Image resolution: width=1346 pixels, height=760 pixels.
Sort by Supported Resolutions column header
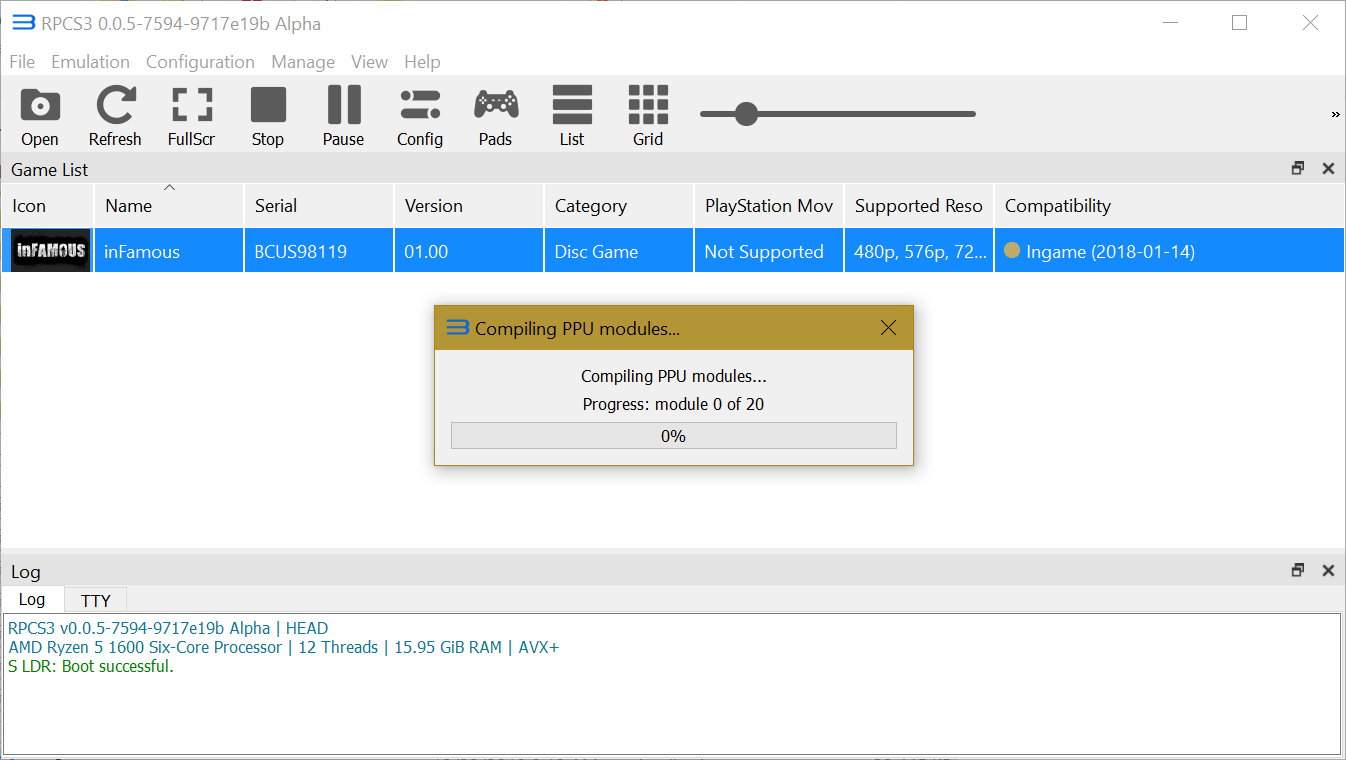[919, 206]
